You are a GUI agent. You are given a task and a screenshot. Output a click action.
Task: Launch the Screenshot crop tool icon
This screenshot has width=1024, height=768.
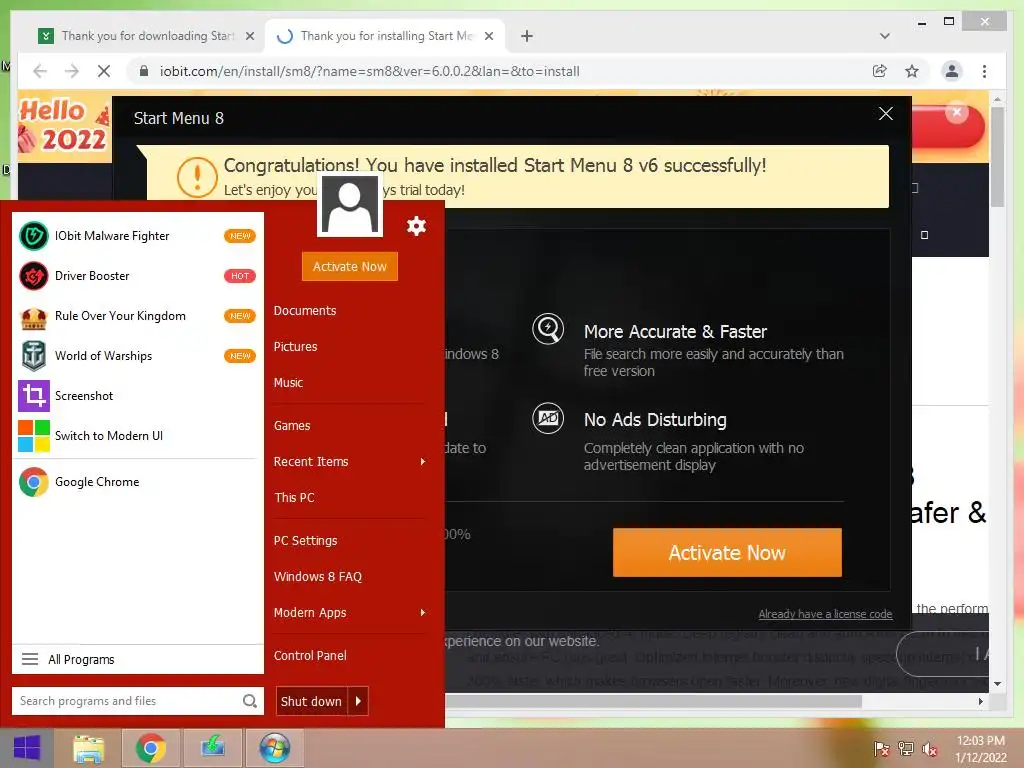coord(33,396)
